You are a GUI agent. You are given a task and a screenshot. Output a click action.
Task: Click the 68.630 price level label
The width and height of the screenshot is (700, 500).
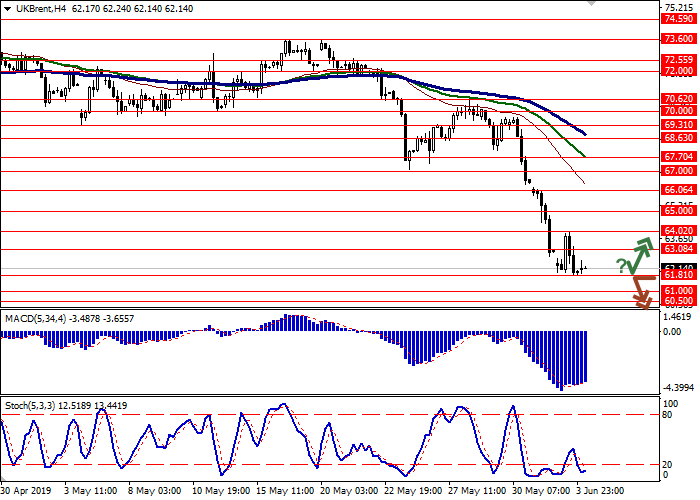coord(678,138)
